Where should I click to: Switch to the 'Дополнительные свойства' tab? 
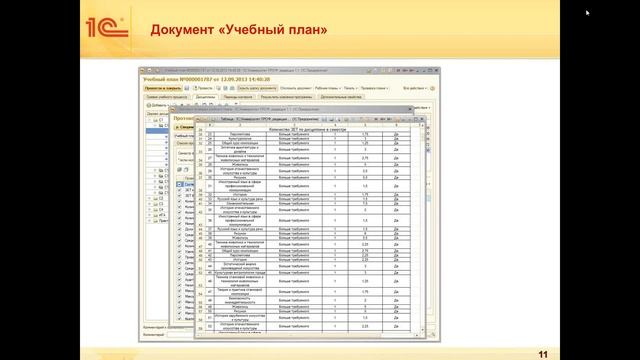click(x=341, y=97)
